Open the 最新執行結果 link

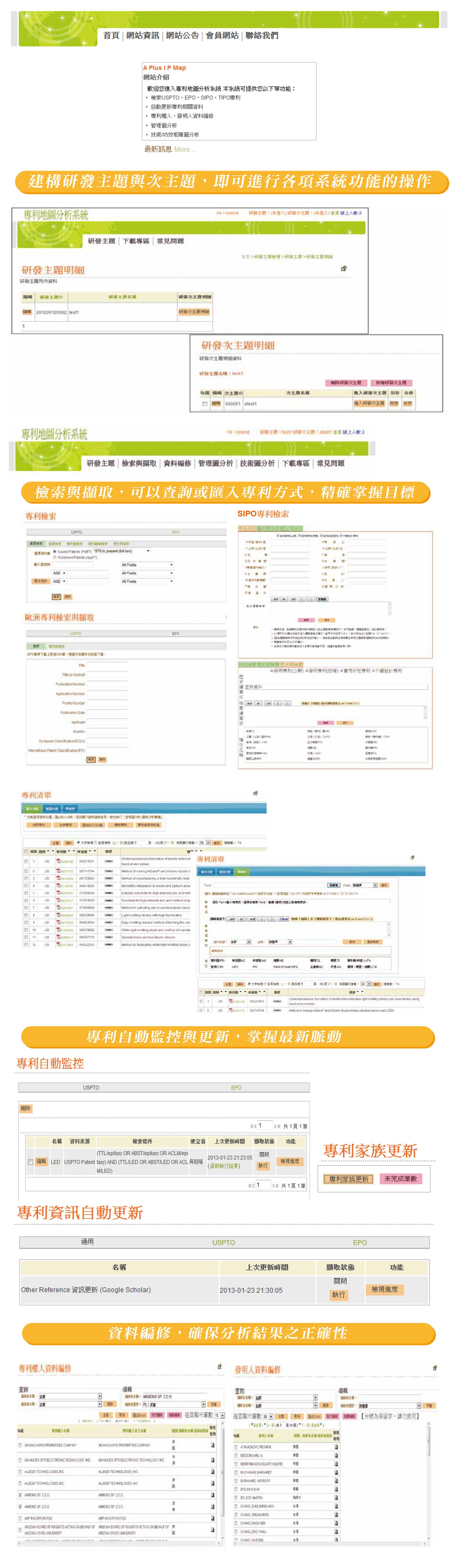(x=224, y=1166)
